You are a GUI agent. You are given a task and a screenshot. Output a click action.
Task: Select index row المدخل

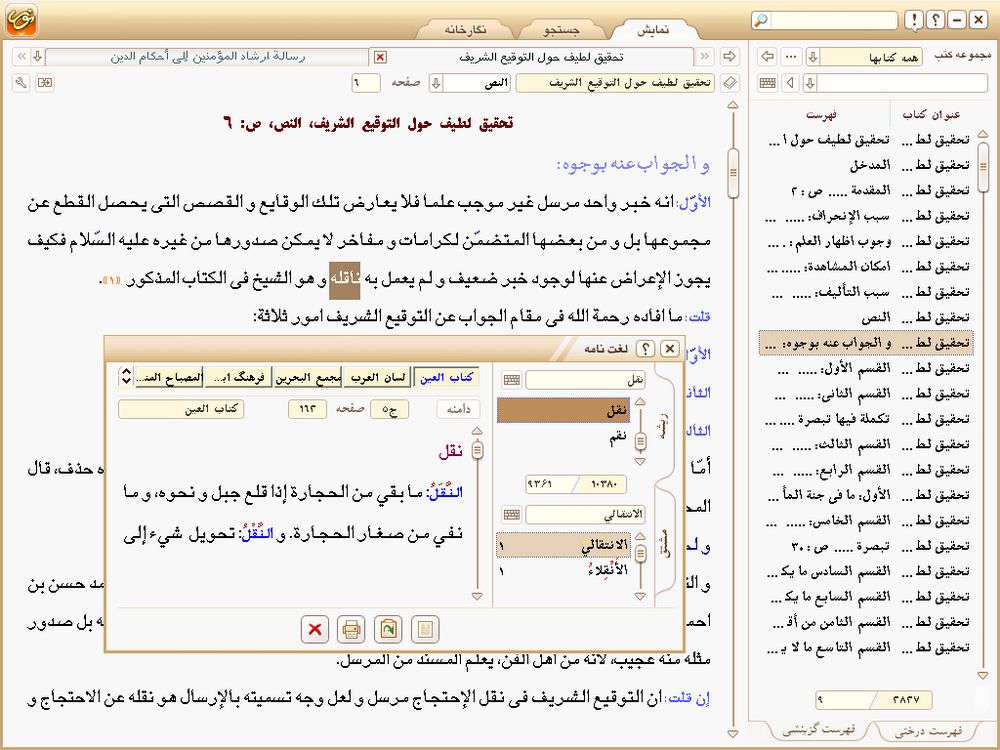tap(866, 165)
